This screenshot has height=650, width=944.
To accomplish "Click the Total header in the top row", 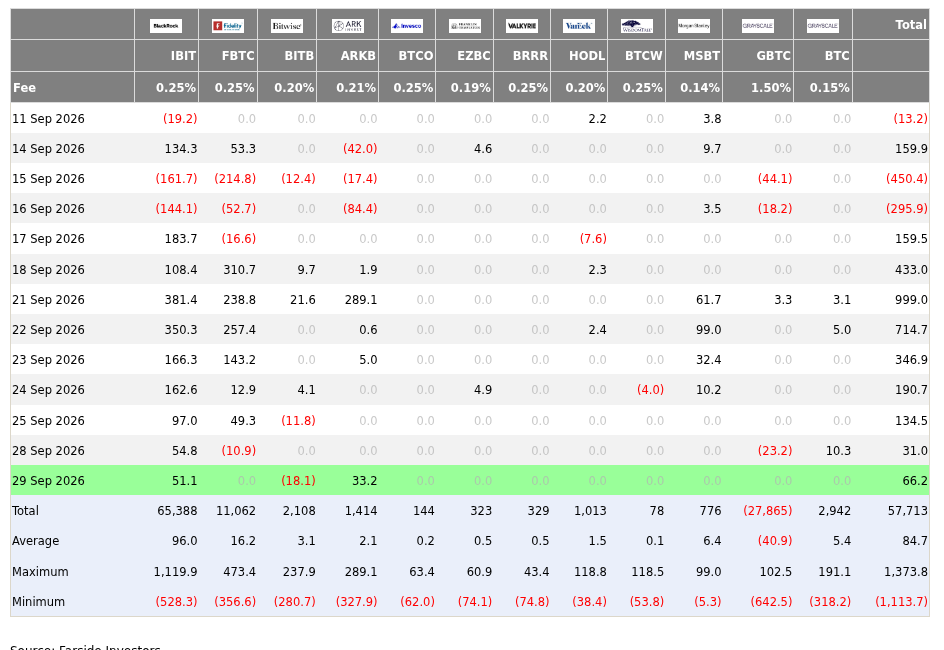I will pyautogui.click(x=911, y=25).
